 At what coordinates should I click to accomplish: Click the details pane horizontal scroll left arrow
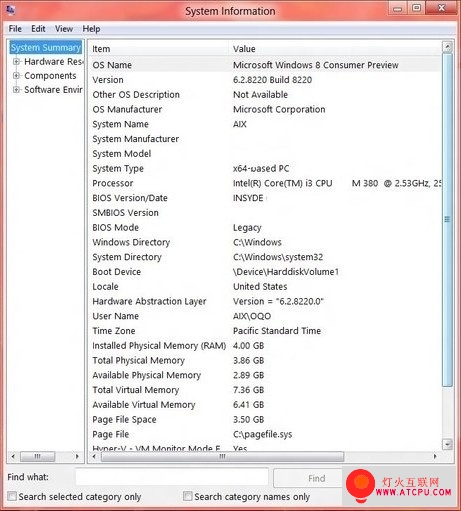[x=94, y=456]
